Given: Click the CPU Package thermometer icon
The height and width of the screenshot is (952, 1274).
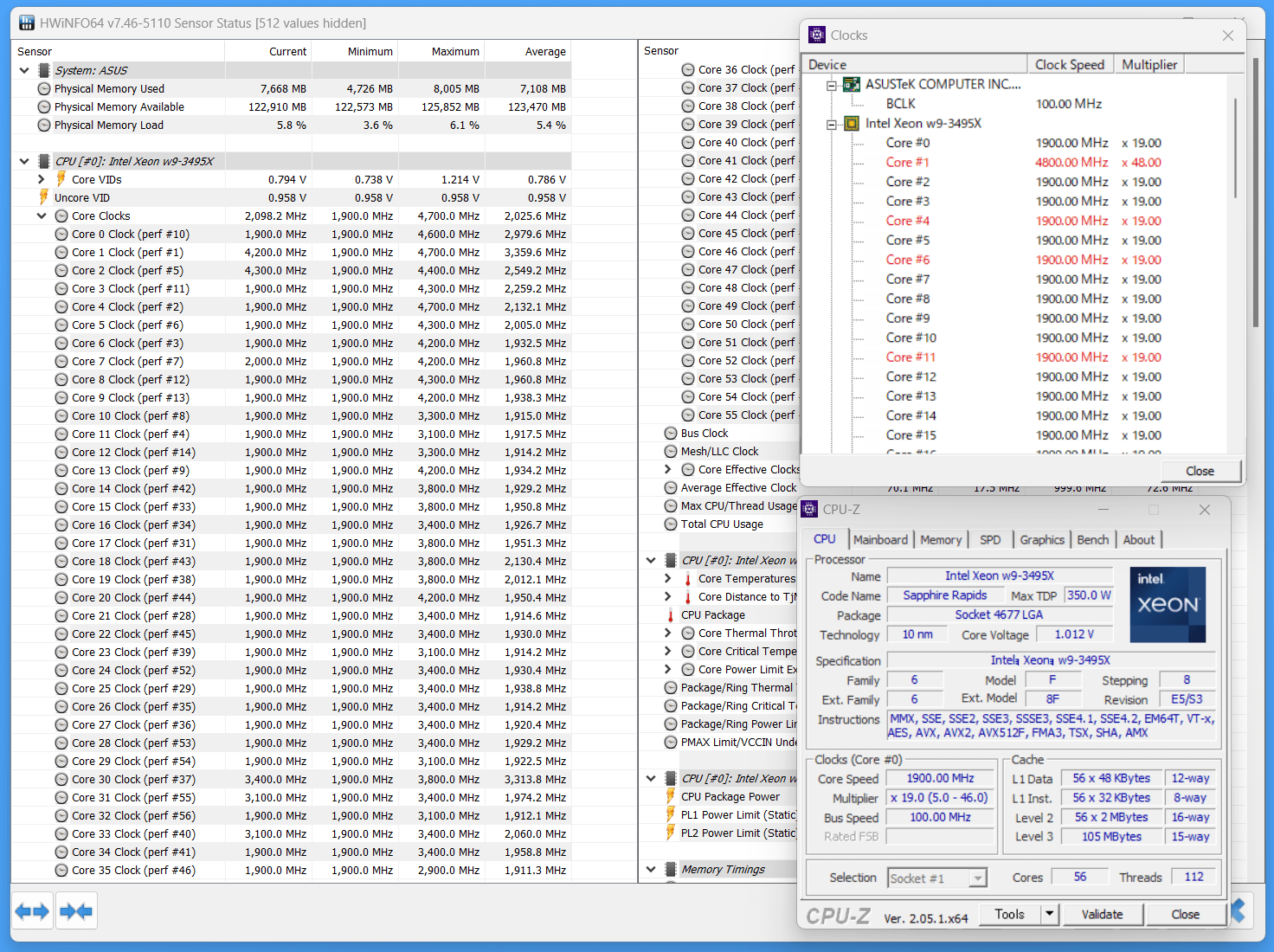Looking at the screenshot, I should [x=670, y=615].
